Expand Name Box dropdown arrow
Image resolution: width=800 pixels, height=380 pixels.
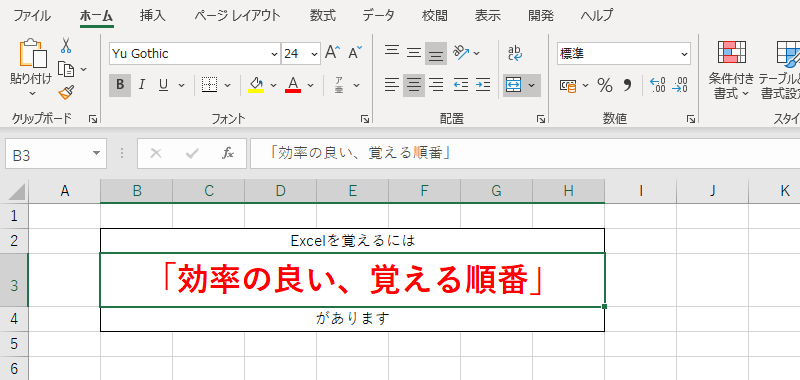(96, 154)
